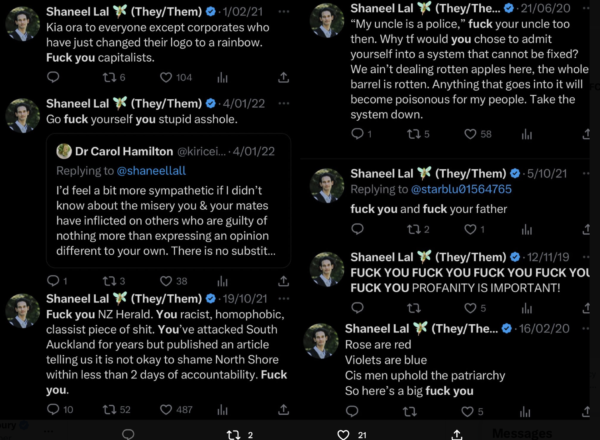The width and height of the screenshot is (600, 440).
Task: Click the bottom bar reply bubble icon
Action: pyautogui.click(x=127, y=433)
